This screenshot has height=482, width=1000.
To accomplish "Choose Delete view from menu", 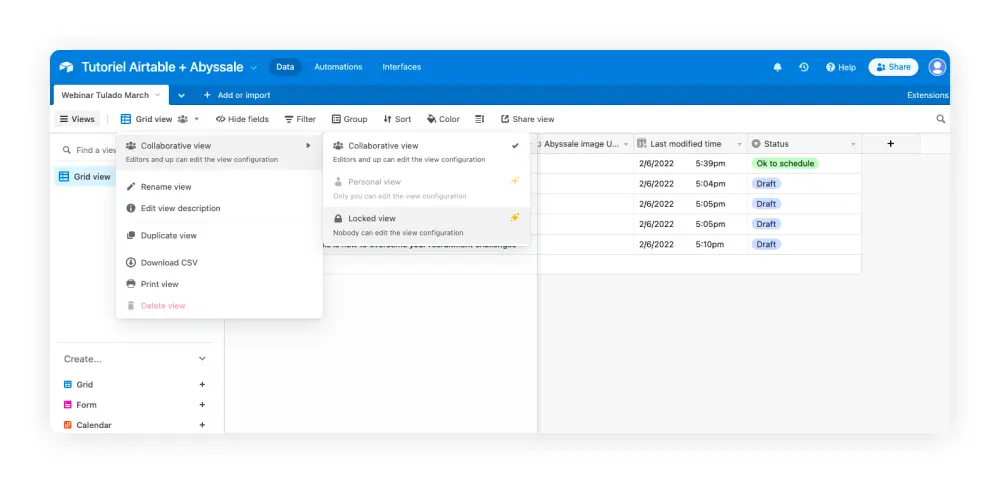I will coord(219,306).
